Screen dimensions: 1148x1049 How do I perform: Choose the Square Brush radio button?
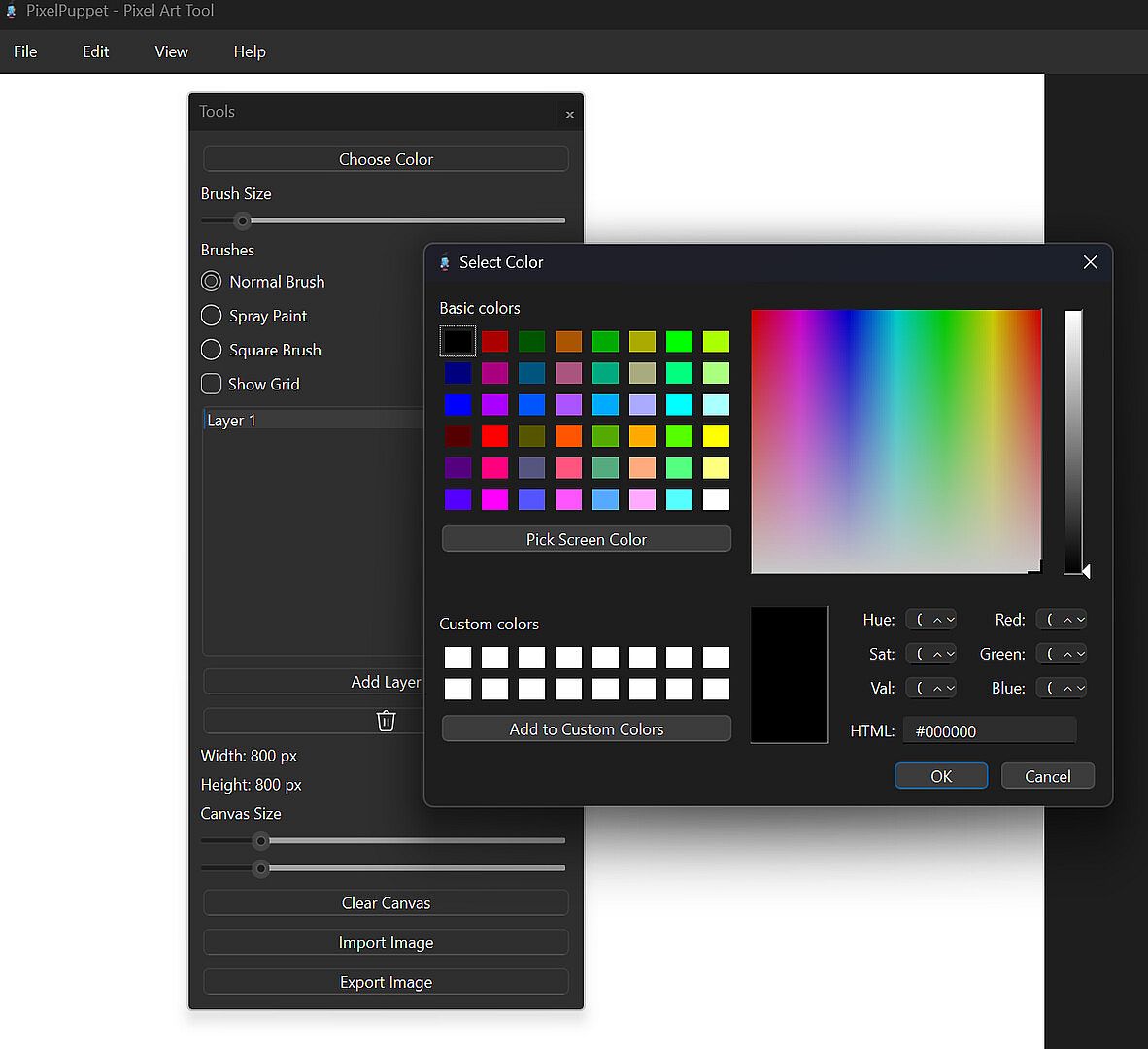(211, 350)
